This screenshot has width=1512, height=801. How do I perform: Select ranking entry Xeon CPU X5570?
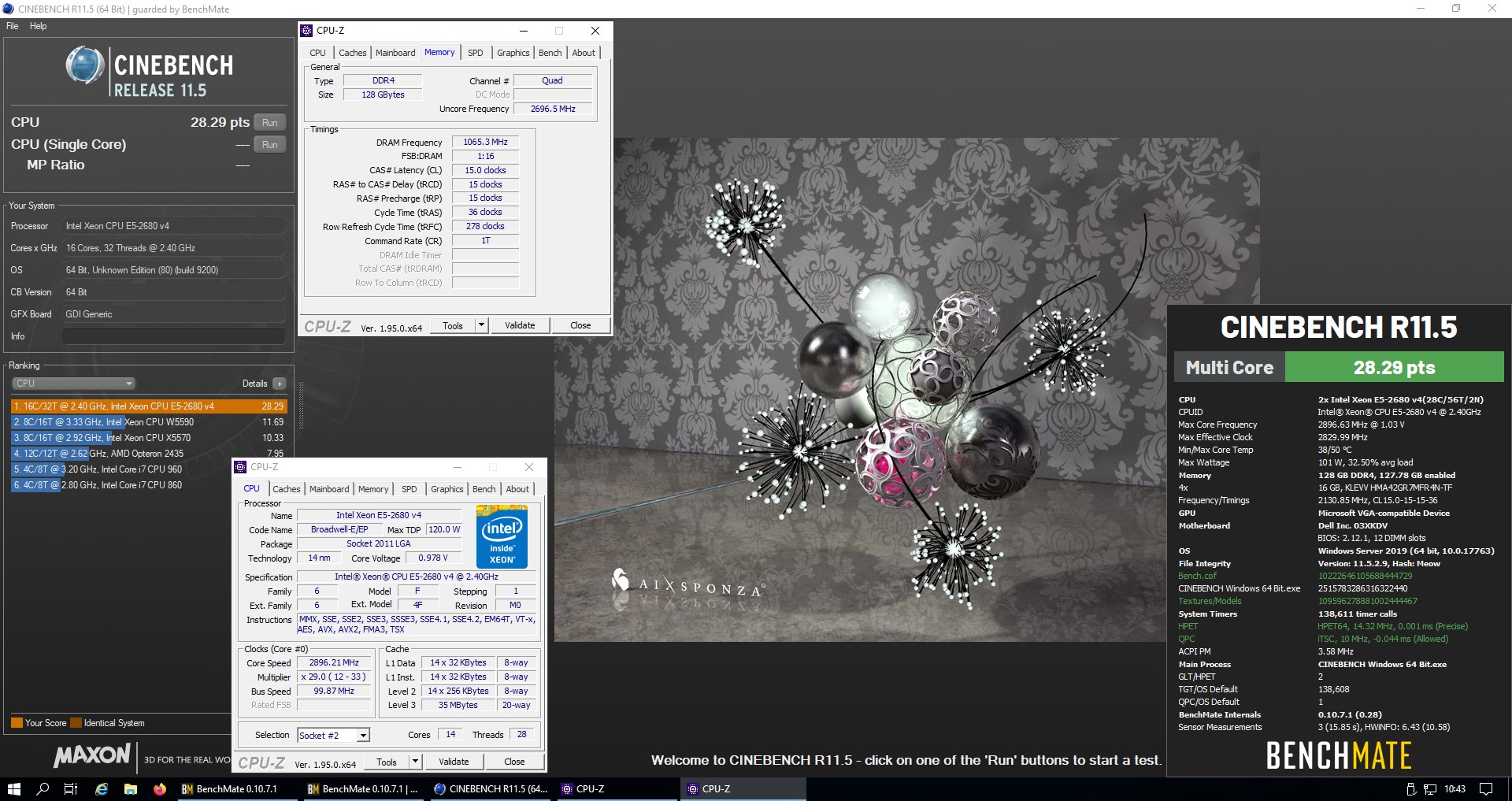pyautogui.click(x=149, y=438)
